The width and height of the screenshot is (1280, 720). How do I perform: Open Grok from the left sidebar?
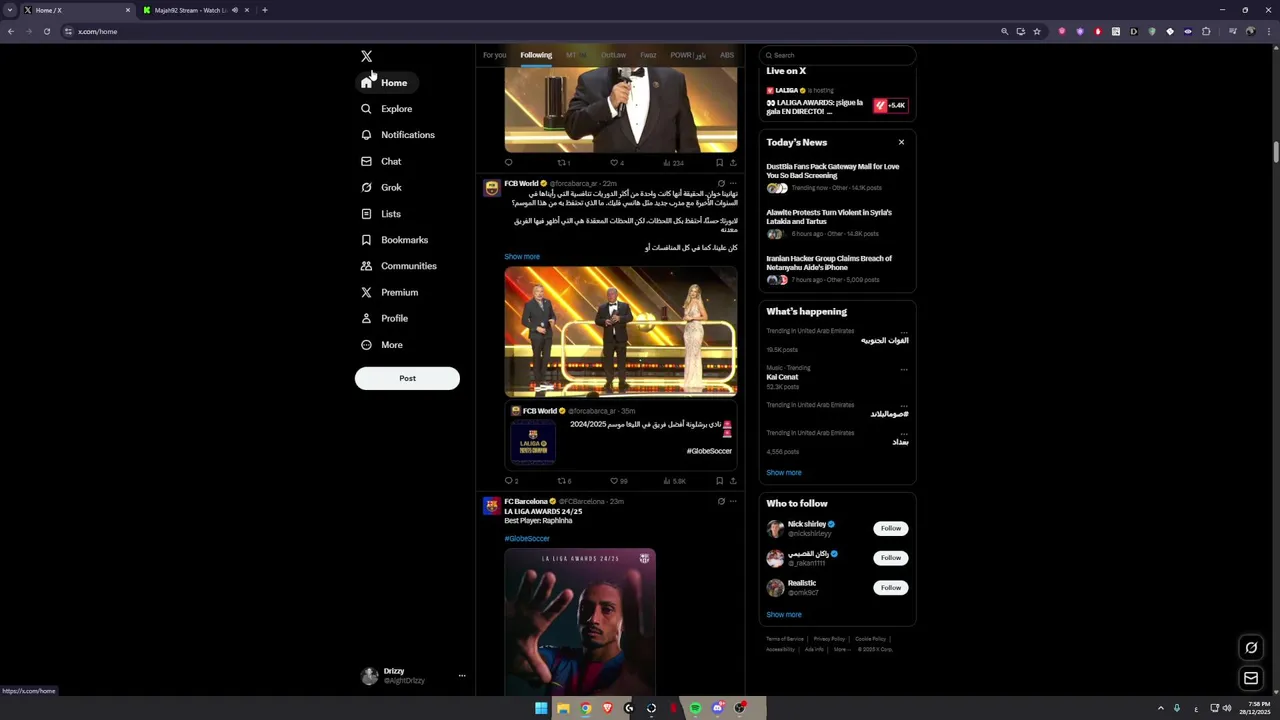(x=381, y=187)
